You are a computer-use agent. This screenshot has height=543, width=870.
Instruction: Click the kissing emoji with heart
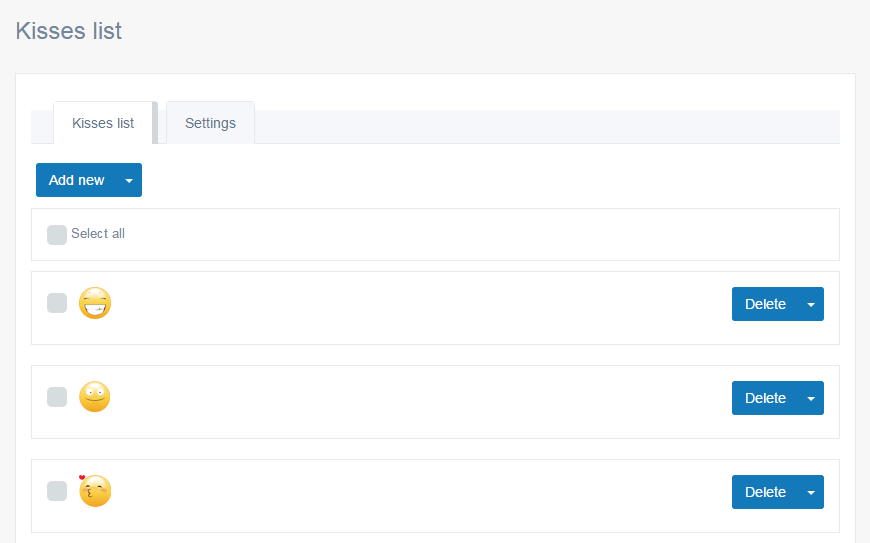click(x=95, y=491)
